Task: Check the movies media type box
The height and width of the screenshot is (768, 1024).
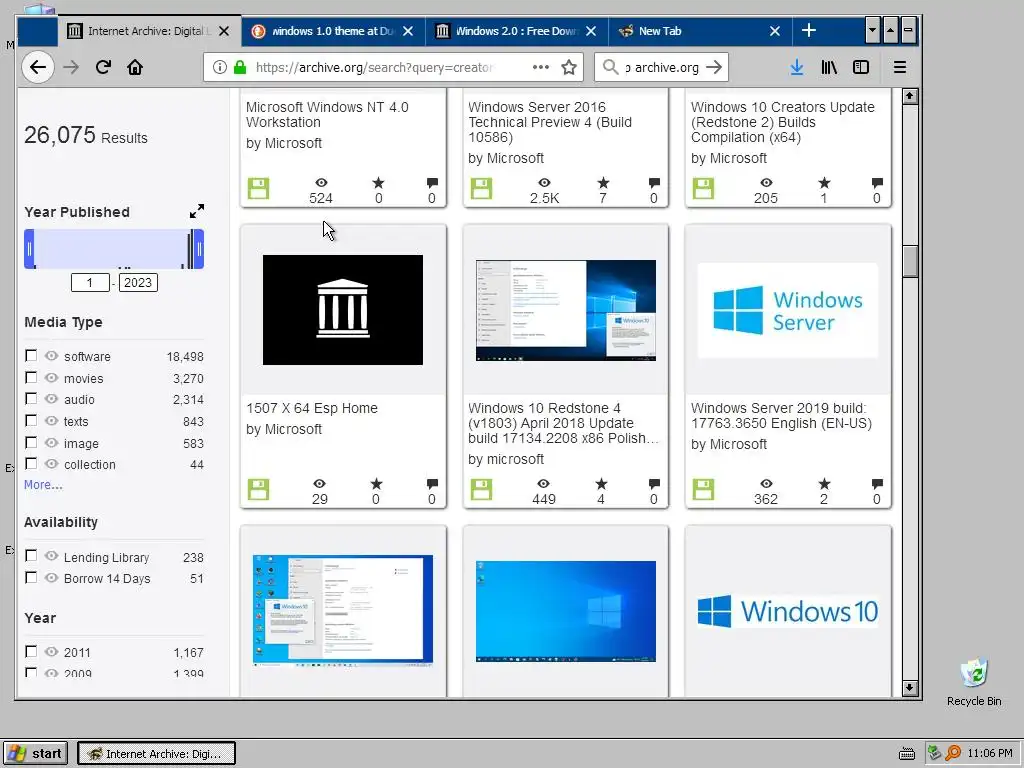Action: pos(31,377)
